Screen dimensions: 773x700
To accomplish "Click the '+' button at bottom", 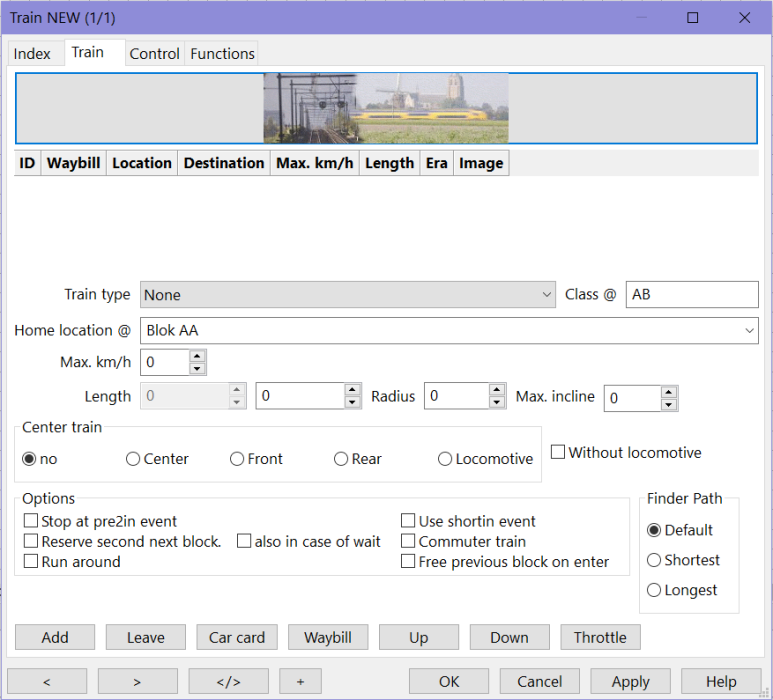I will (x=300, y=681).
